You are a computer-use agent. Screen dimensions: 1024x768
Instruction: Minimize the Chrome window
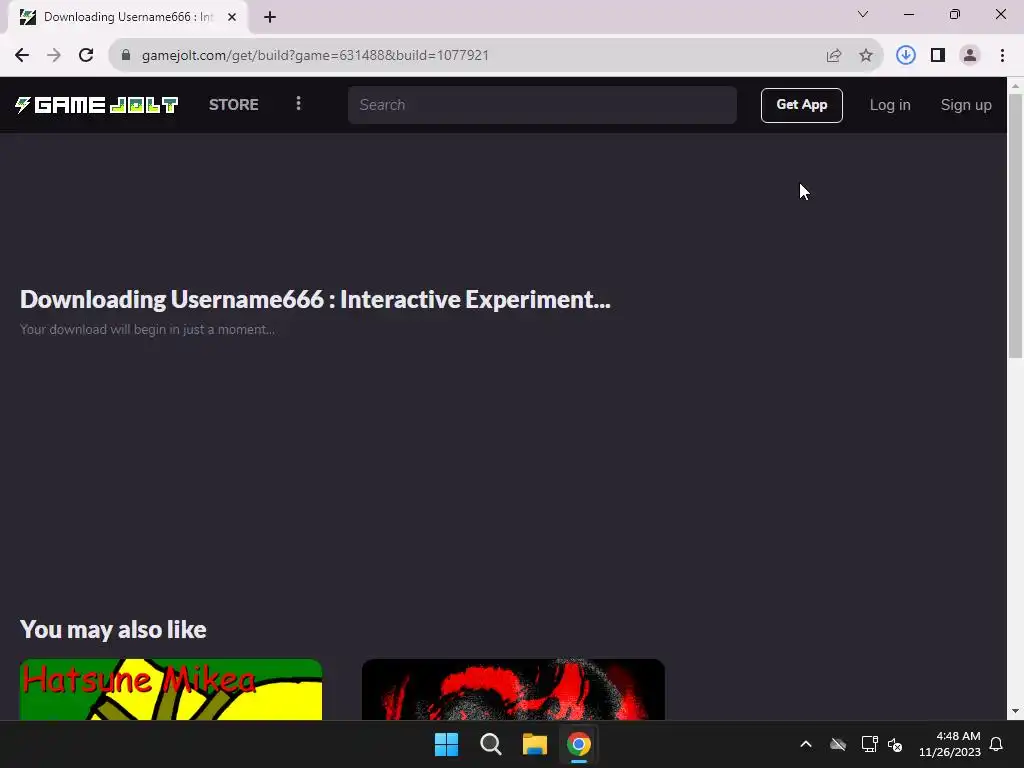pyautogui.click(x=908, y=14)
